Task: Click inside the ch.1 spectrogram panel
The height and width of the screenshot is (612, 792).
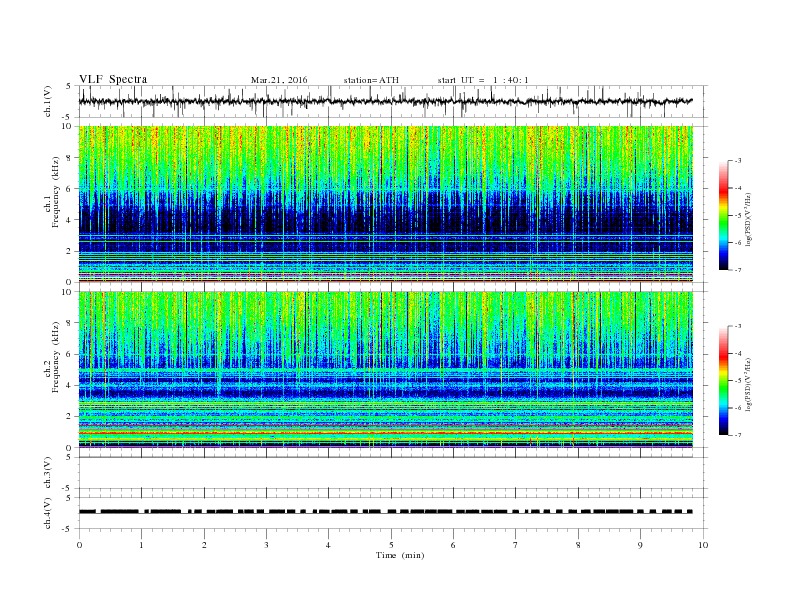Action: pyautogui.click(x=386, y=204)
